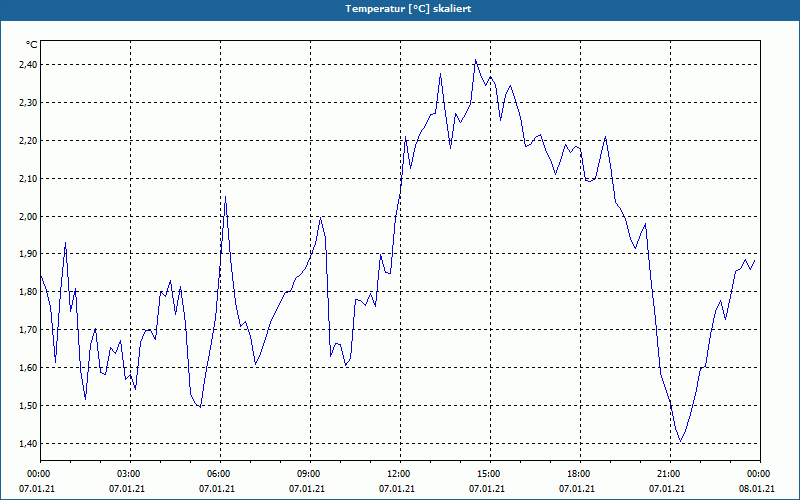
Task: Click the 1,60 temperature tick label
Action: 28,367
